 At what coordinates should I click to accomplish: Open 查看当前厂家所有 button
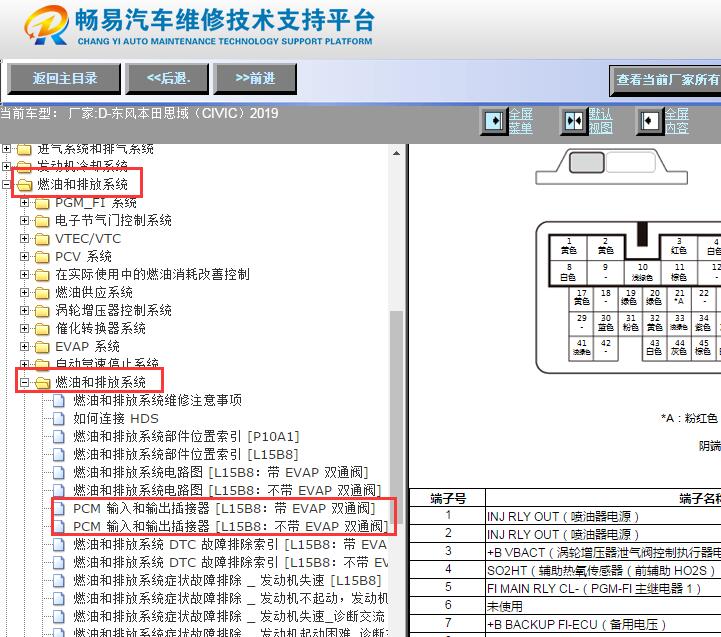coord(665,80)
